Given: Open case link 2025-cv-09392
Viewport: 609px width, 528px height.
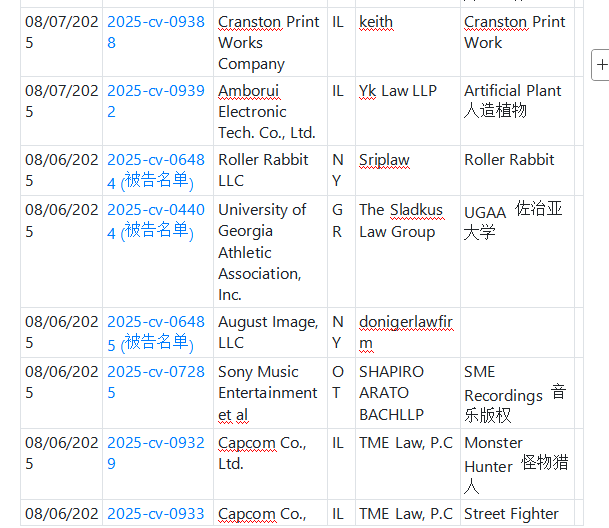Looking at the screenshot, I should tap(156, 101).
